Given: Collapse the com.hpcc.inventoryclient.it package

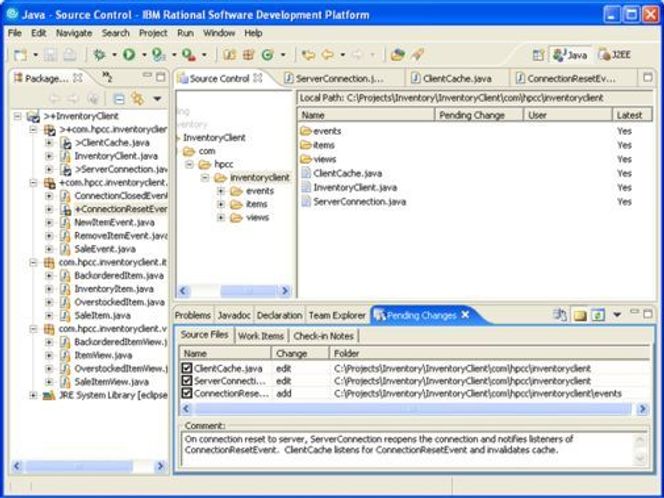Looking at the screenshot, I should pos(33,263).
